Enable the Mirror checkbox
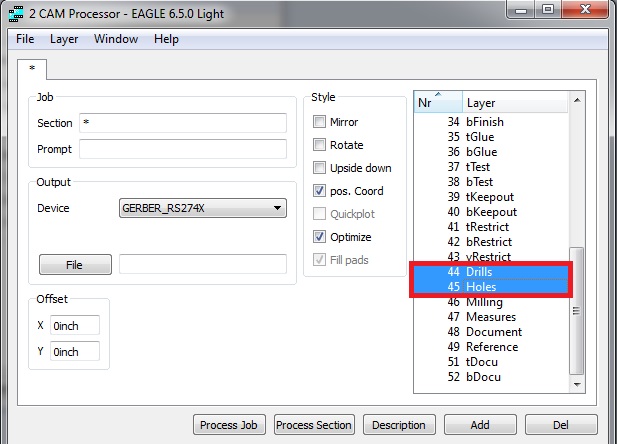Viewport: 617px width, 444px height. click(x=320, y=122)
